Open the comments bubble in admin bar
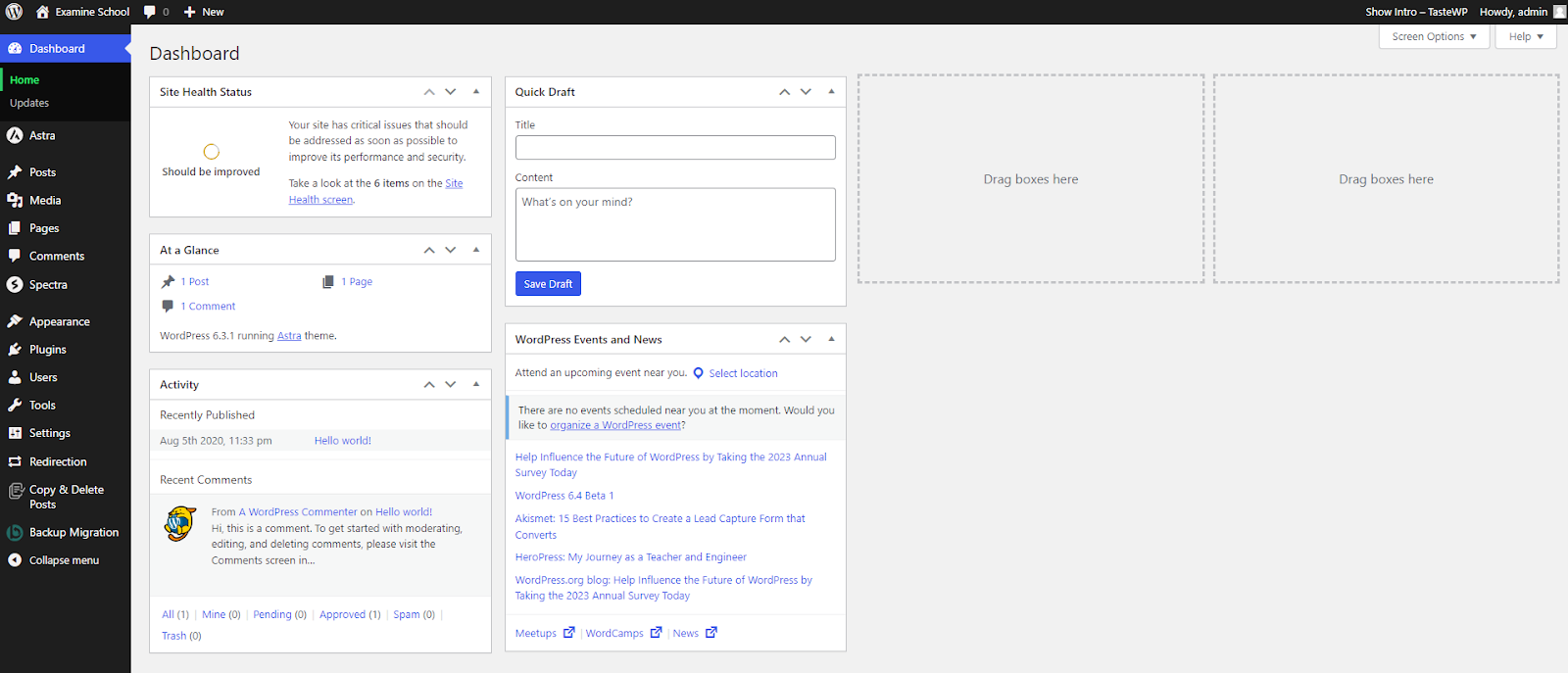Screen dimensions: 1568x673 [149, 12]
